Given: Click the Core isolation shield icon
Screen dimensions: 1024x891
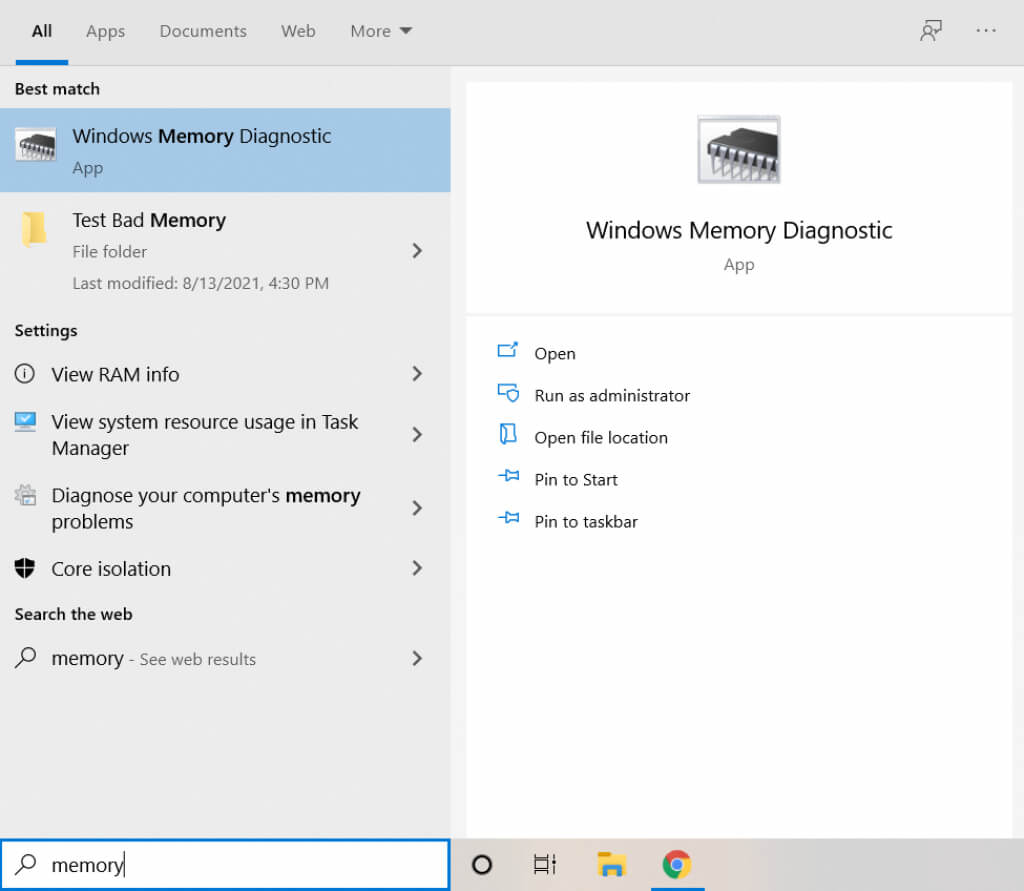Looking at the screenshot, I should click(25, 569).
